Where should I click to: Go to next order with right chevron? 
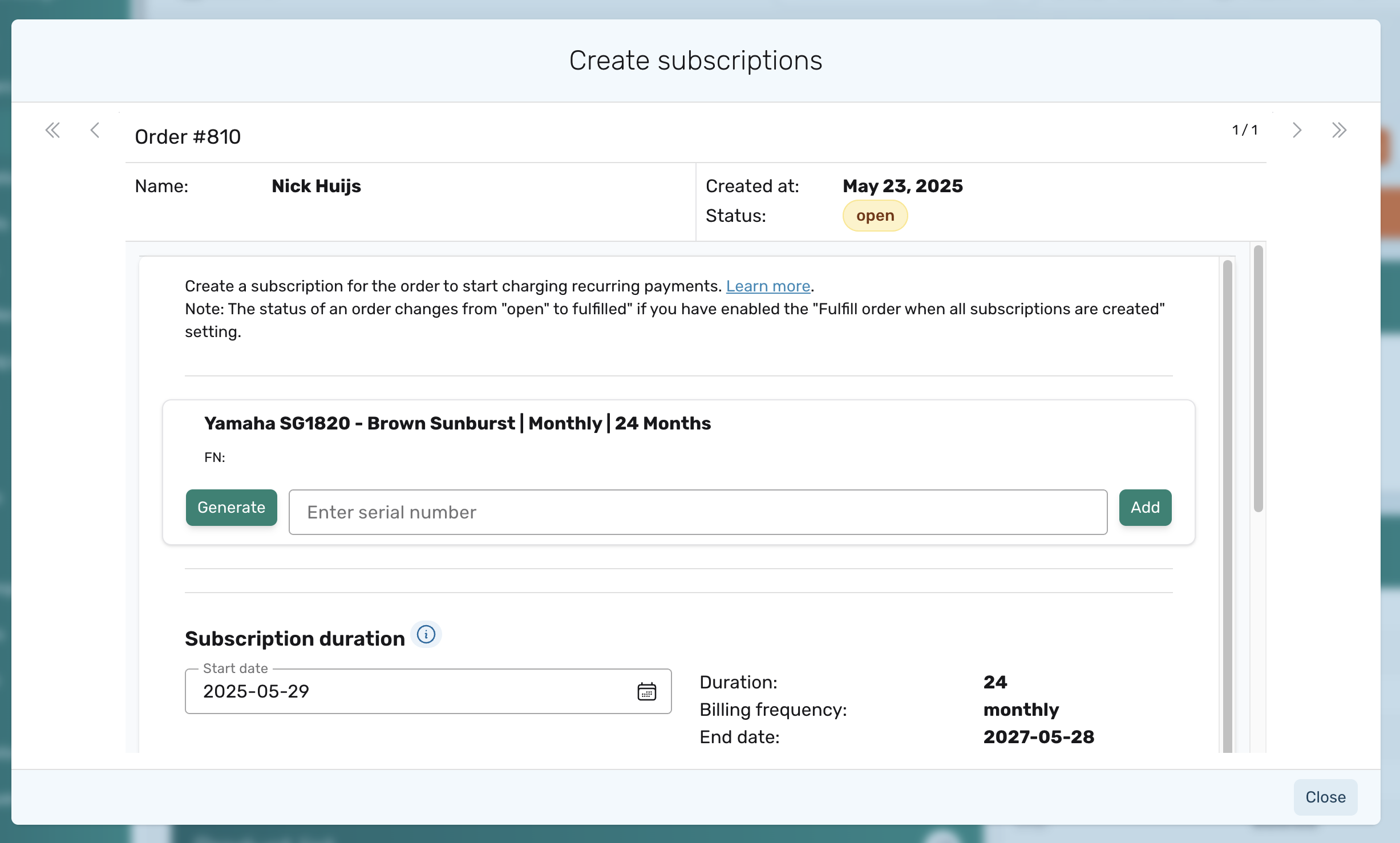click(1297, 131)
